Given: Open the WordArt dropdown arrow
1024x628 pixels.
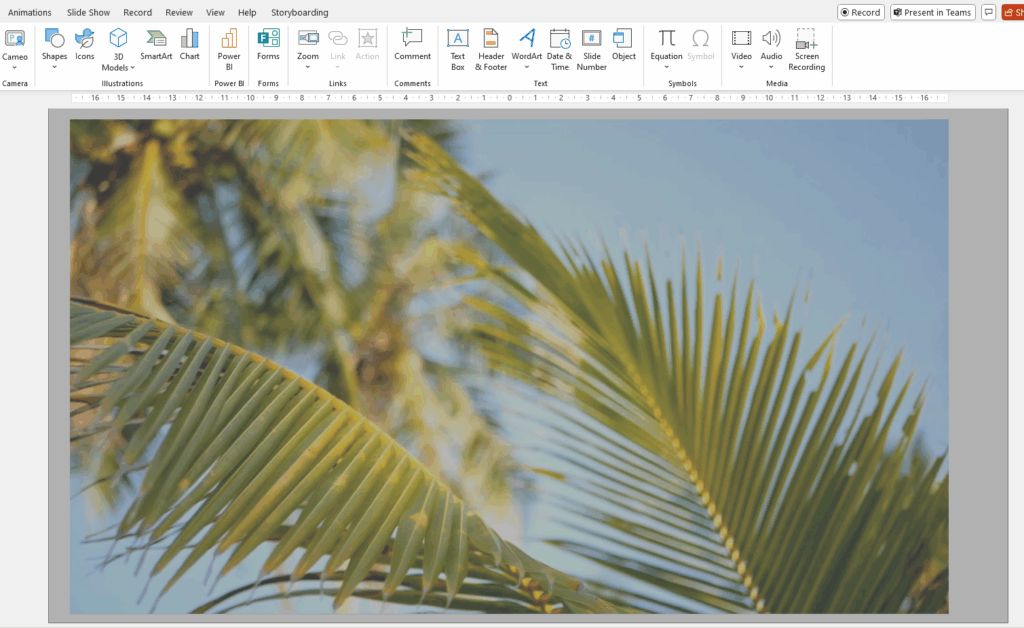Looking at the screenshot, I should pos(526,67).
